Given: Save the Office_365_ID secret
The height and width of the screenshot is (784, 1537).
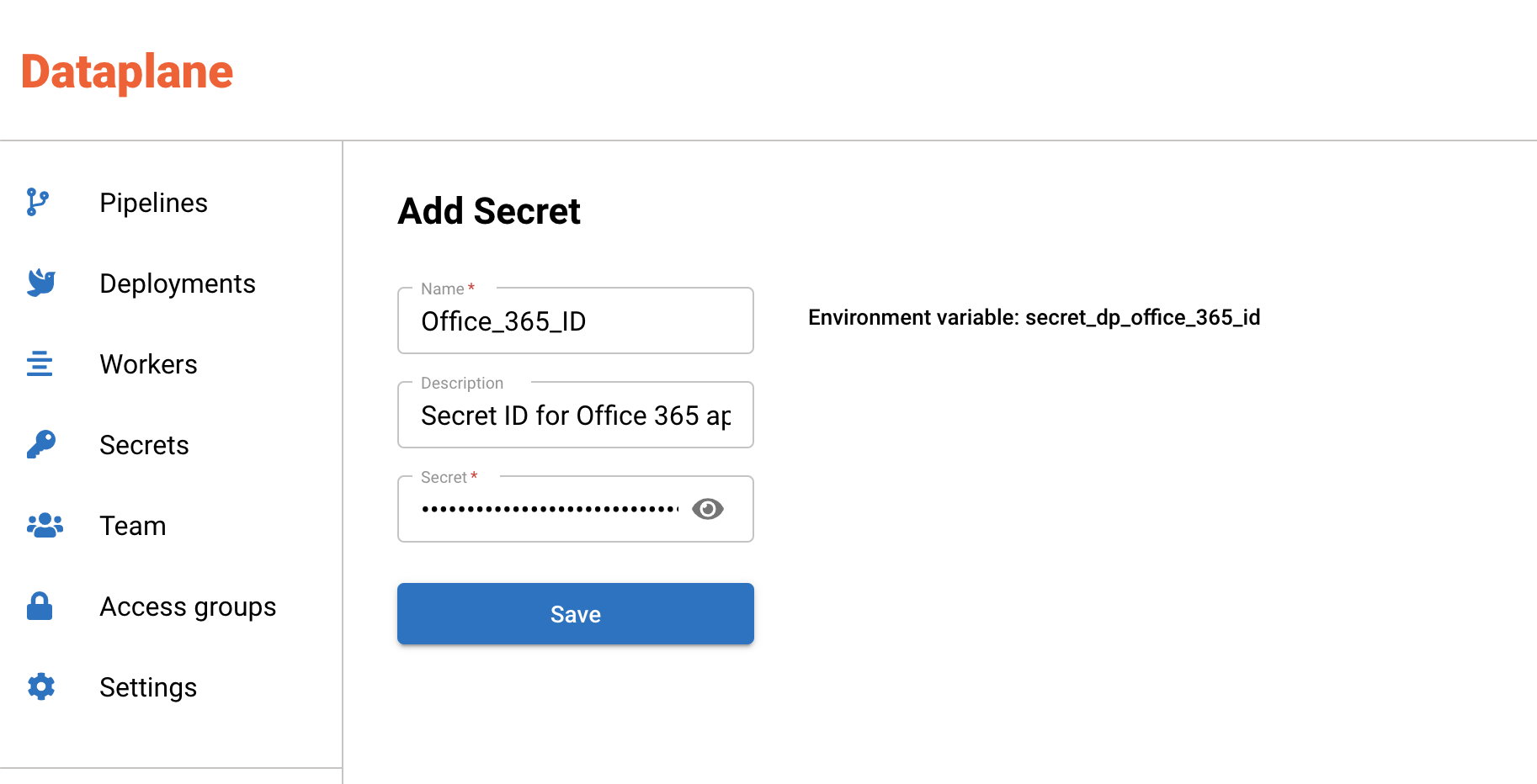Looking at the screenshot, I should [575, 613].
